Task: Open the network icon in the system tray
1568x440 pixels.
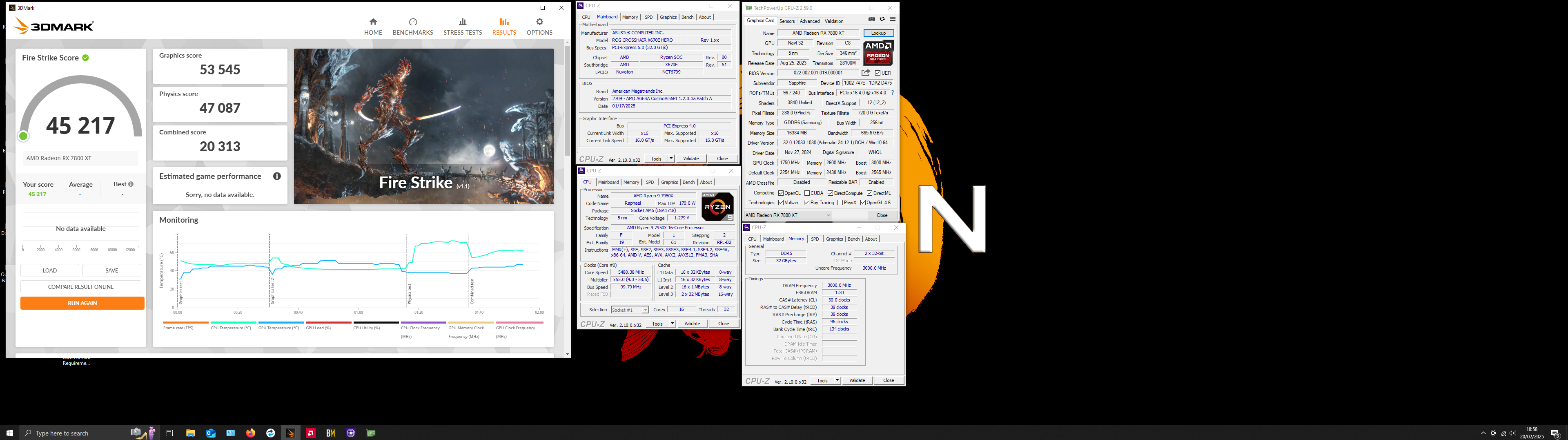Action: point(1503,433)
